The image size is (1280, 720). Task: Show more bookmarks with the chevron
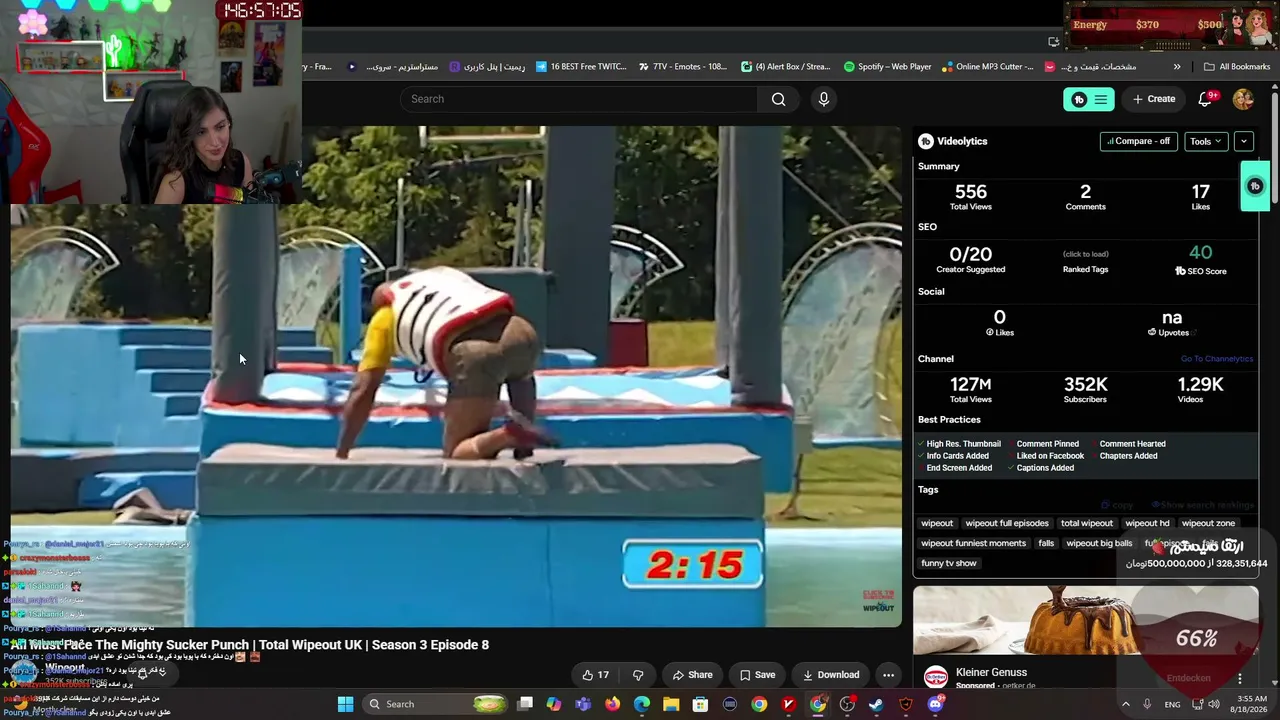coord(1177,67)
